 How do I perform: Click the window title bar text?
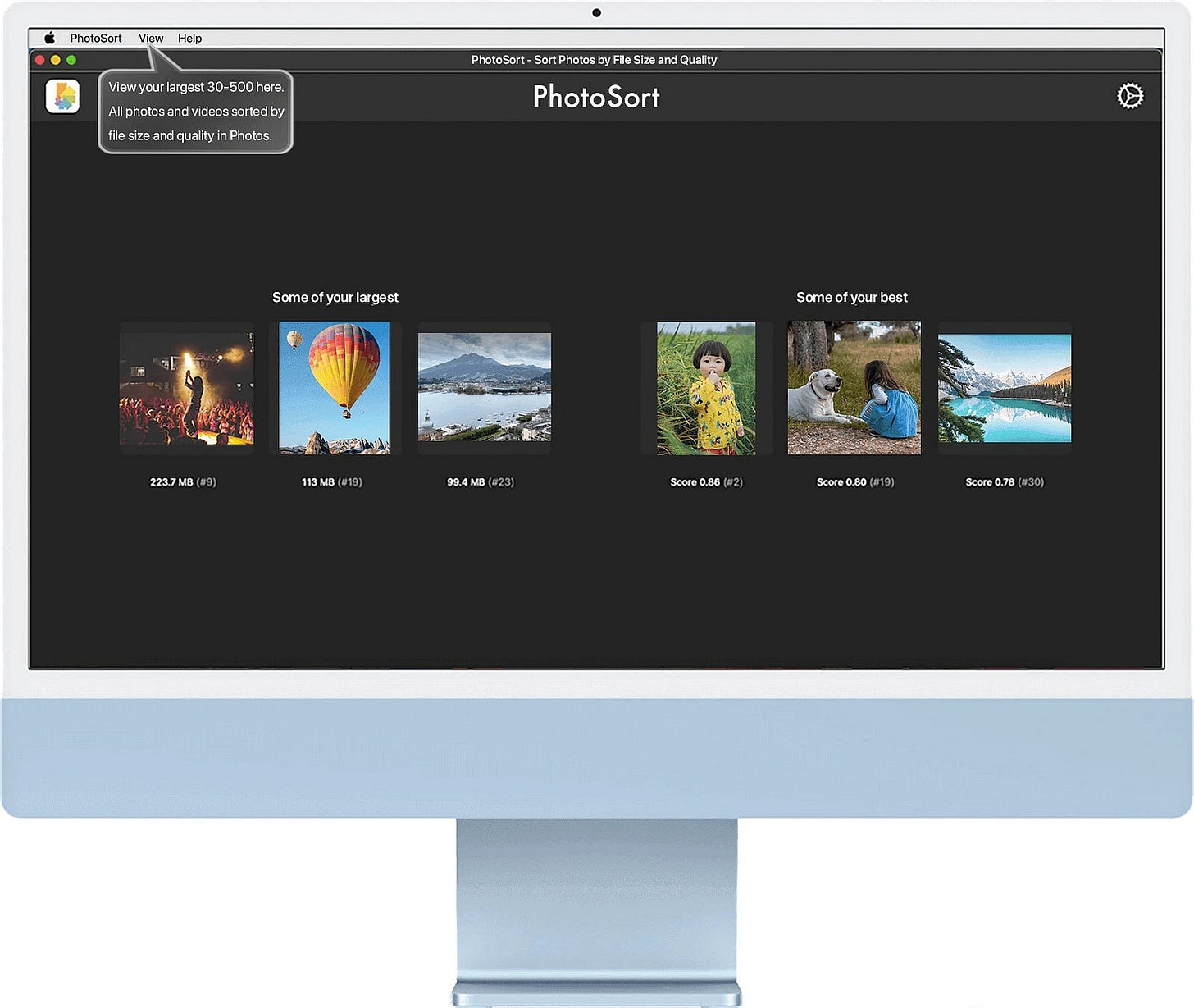pos(595,60)
